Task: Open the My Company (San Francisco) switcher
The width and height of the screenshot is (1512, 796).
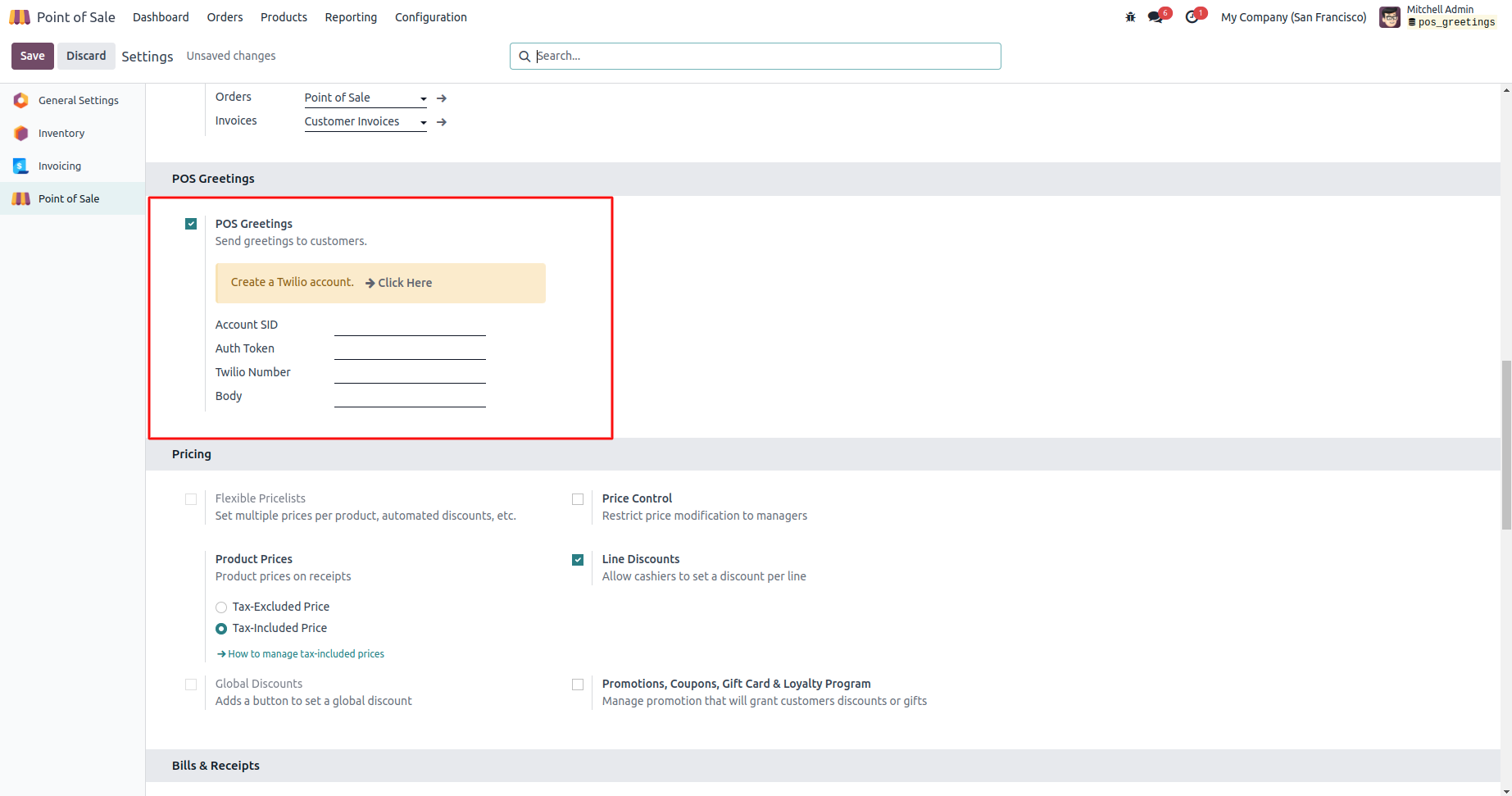Action: [1293, 17]
